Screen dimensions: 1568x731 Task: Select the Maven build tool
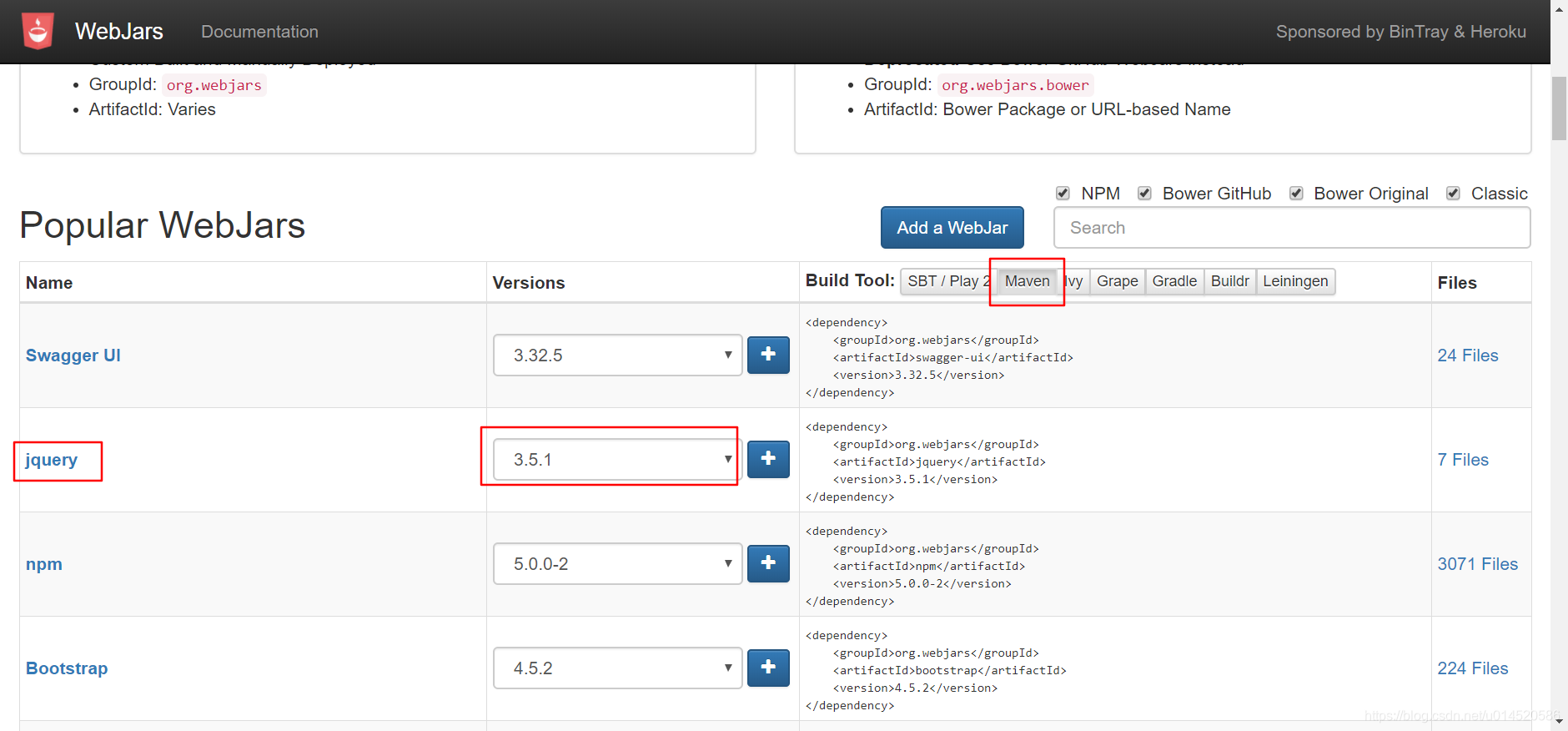pyautogui.click(x=1027, y=281)
